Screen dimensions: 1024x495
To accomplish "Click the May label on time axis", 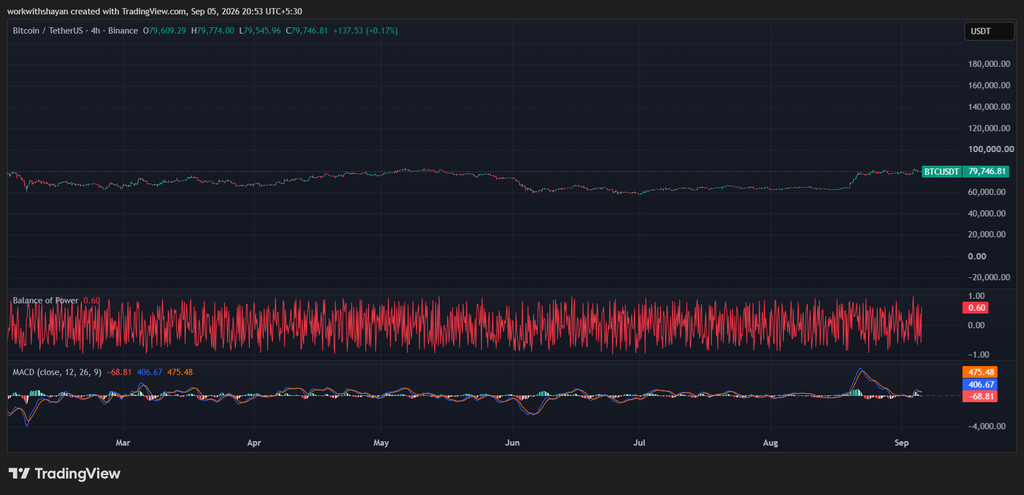I will tap(381, 443).
